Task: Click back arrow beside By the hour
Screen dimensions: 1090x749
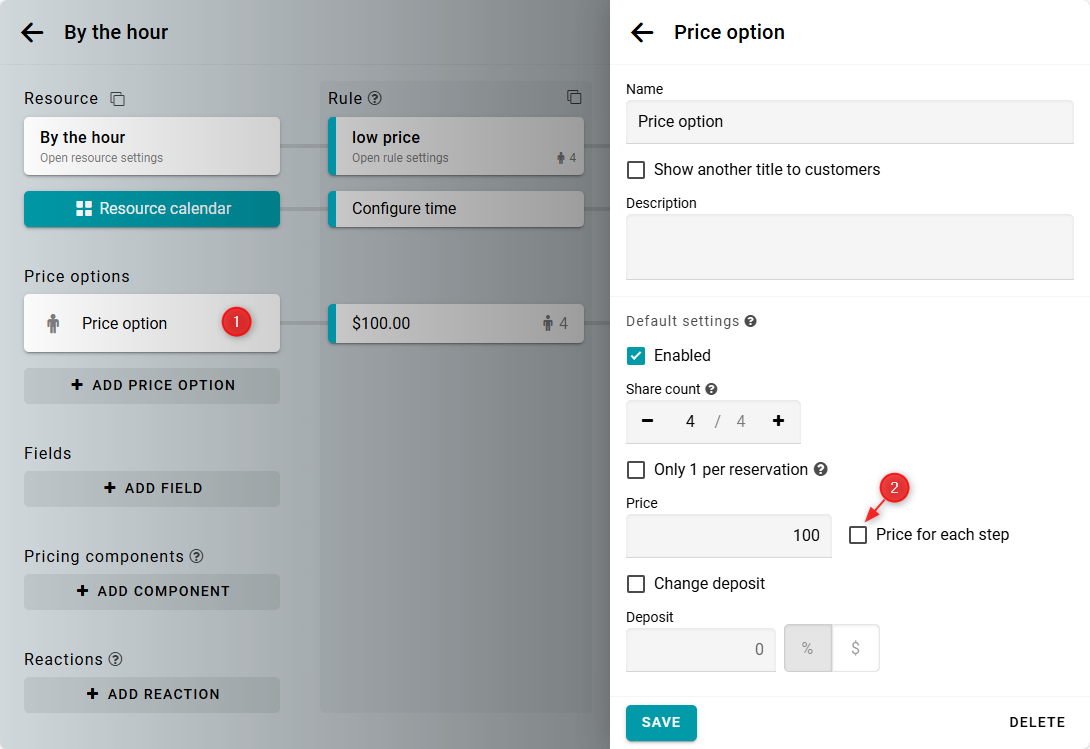Action: coord(32,32)
